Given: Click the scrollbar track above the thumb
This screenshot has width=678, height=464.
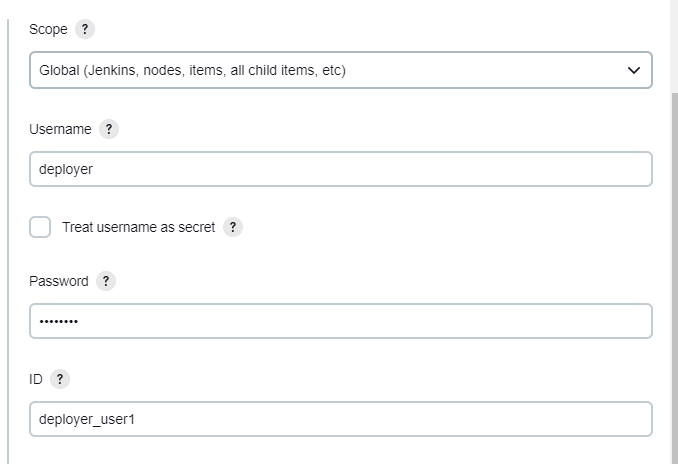Looking at the screenshot, I should click(x=675, y=46).
